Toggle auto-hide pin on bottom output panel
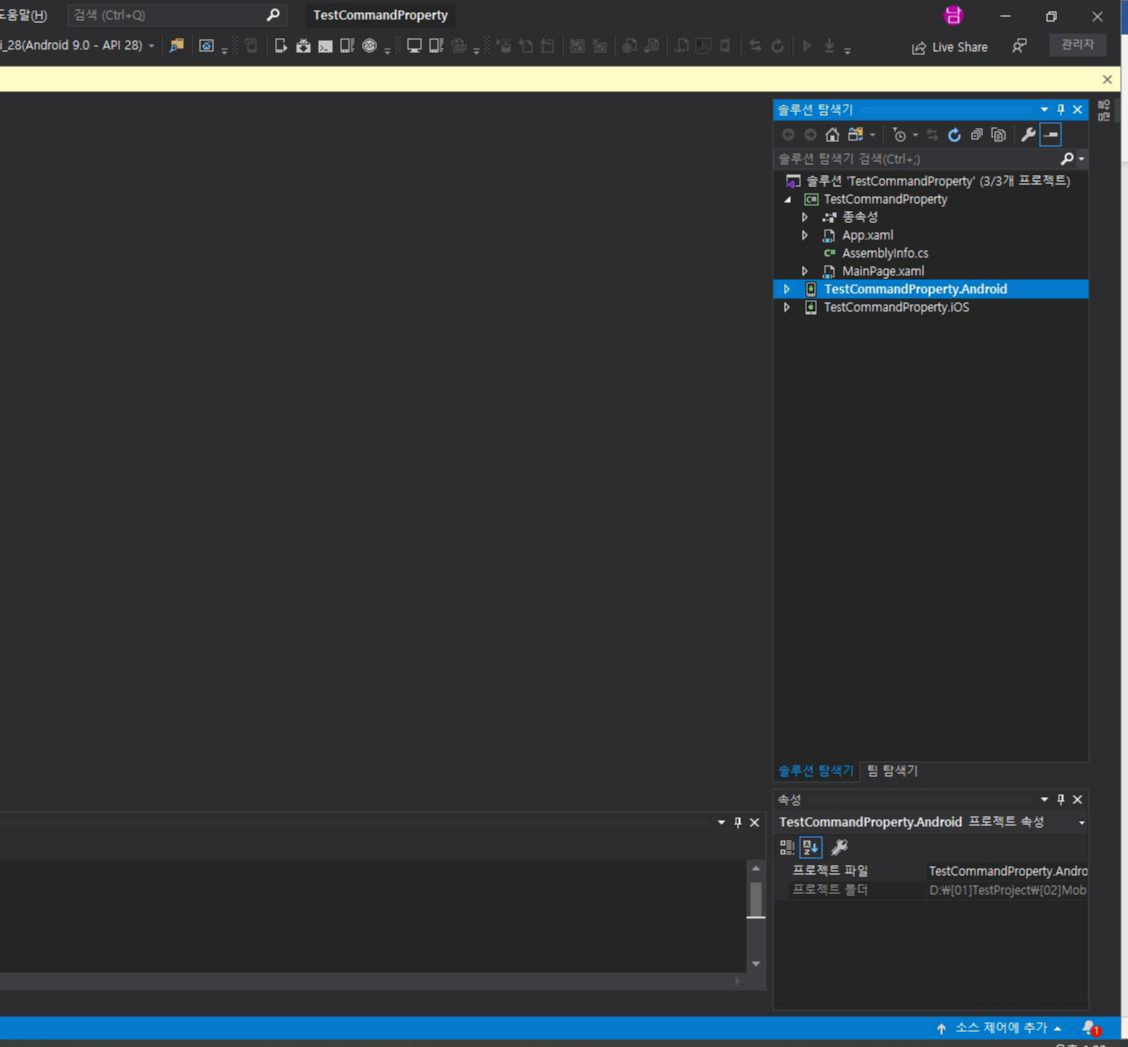Screen dimensions: 1128x1047 click(737, 822)
